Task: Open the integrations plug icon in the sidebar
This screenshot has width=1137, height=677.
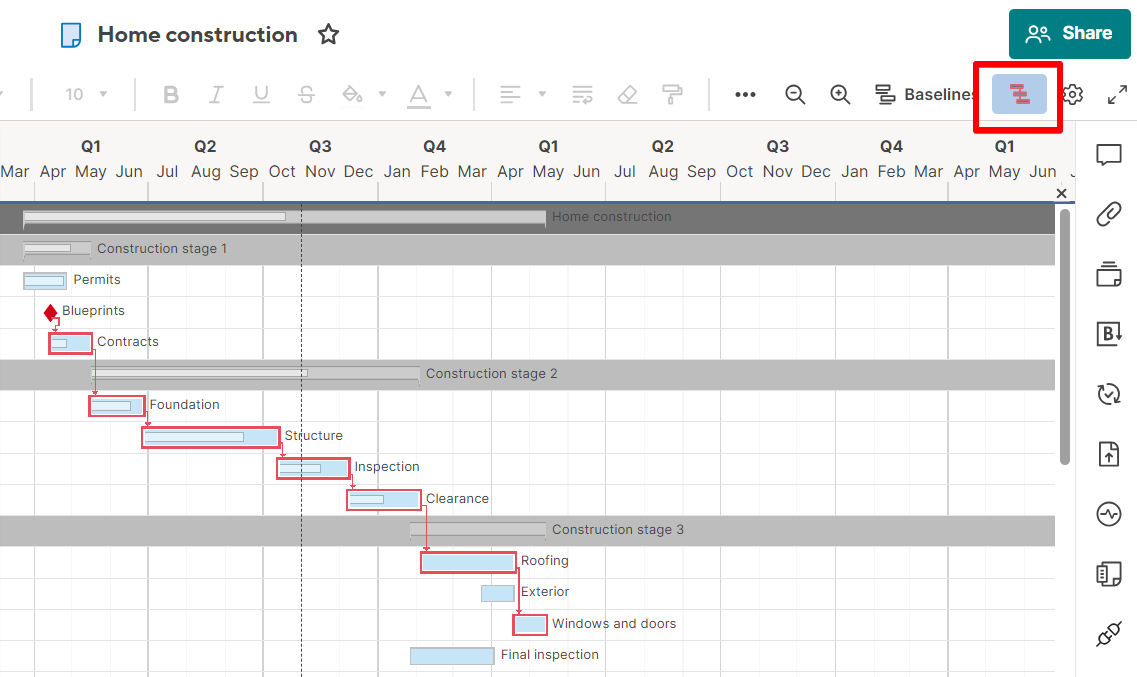Action: pyautogui.click(x=1108, y=634)
